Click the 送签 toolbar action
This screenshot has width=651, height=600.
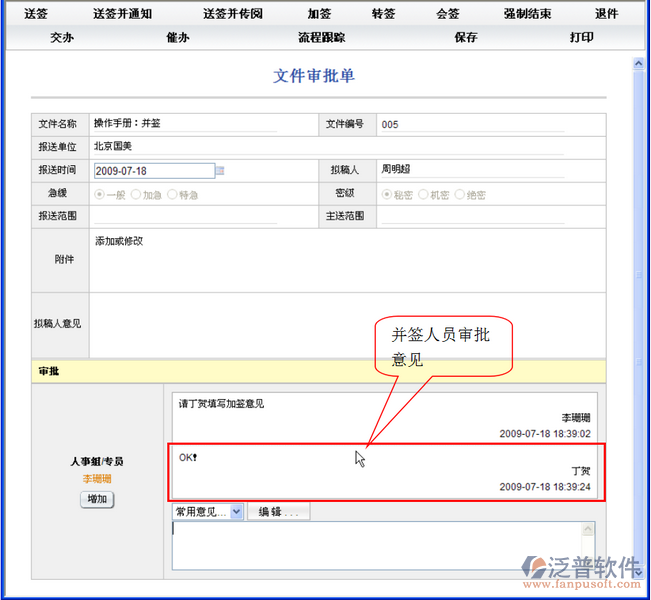(35, 14)
